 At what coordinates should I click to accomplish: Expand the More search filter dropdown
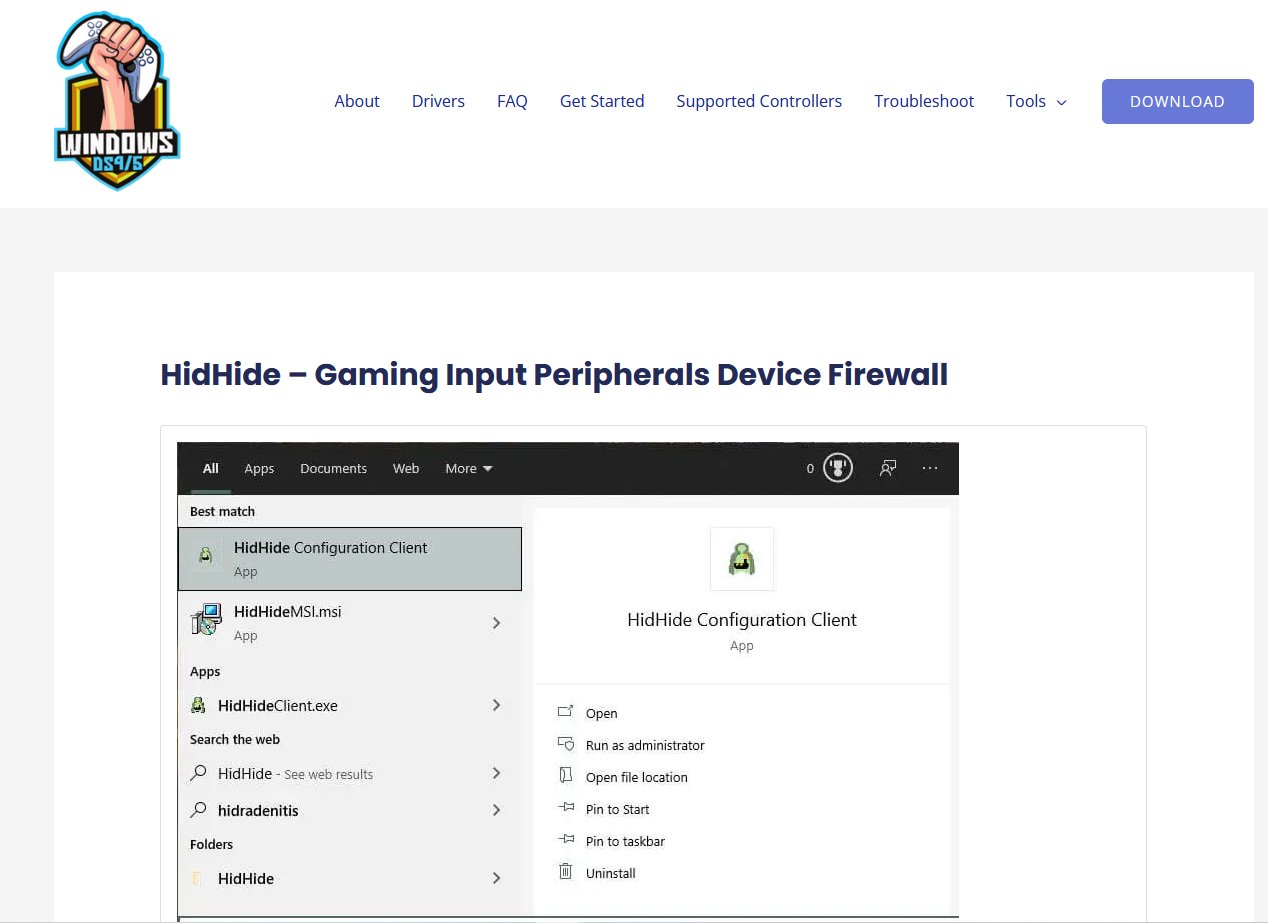(x=469, y=468)
